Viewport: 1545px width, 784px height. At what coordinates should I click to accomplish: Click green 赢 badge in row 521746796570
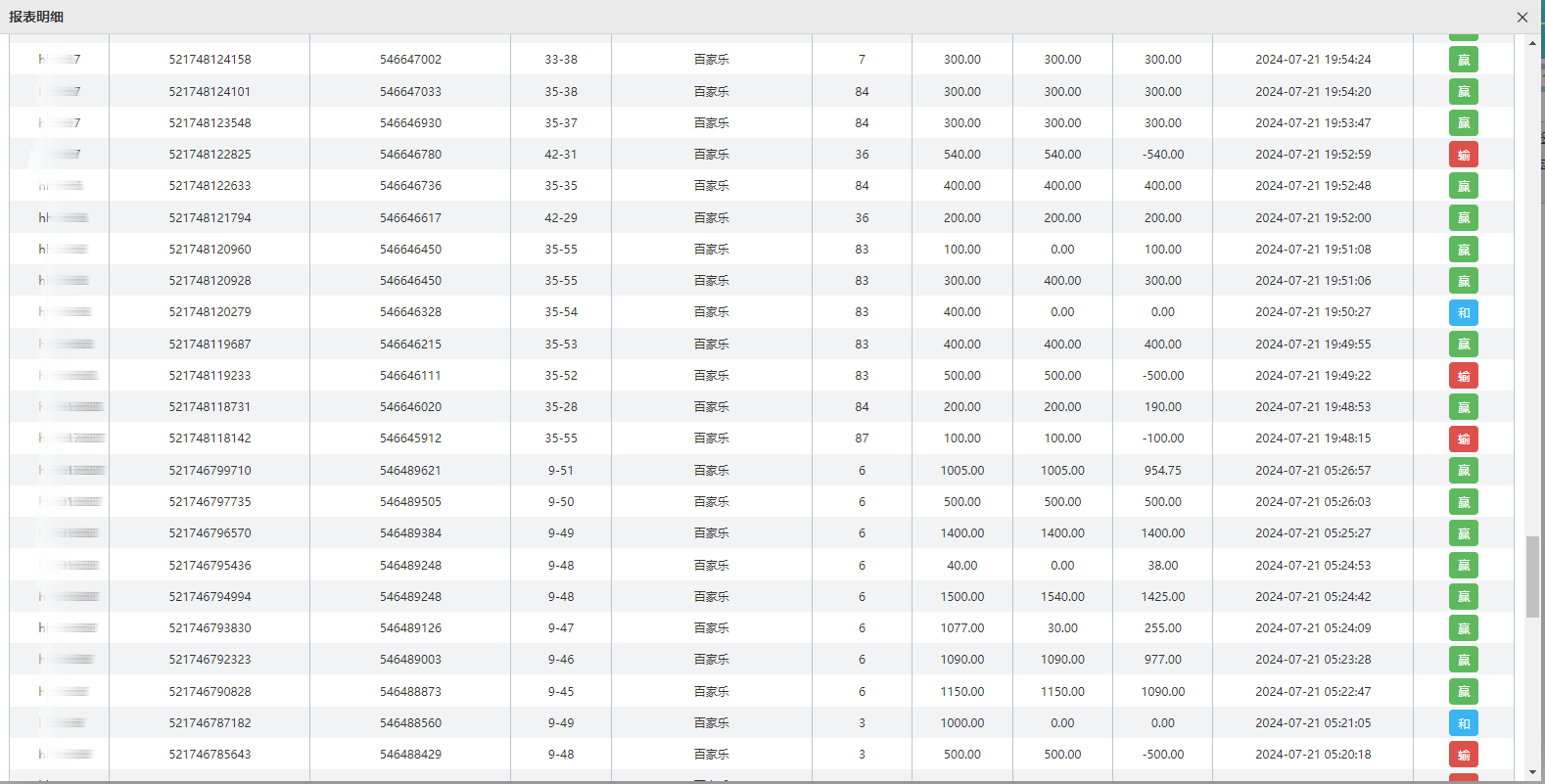pyautogui.click(x=1463, y=533)
